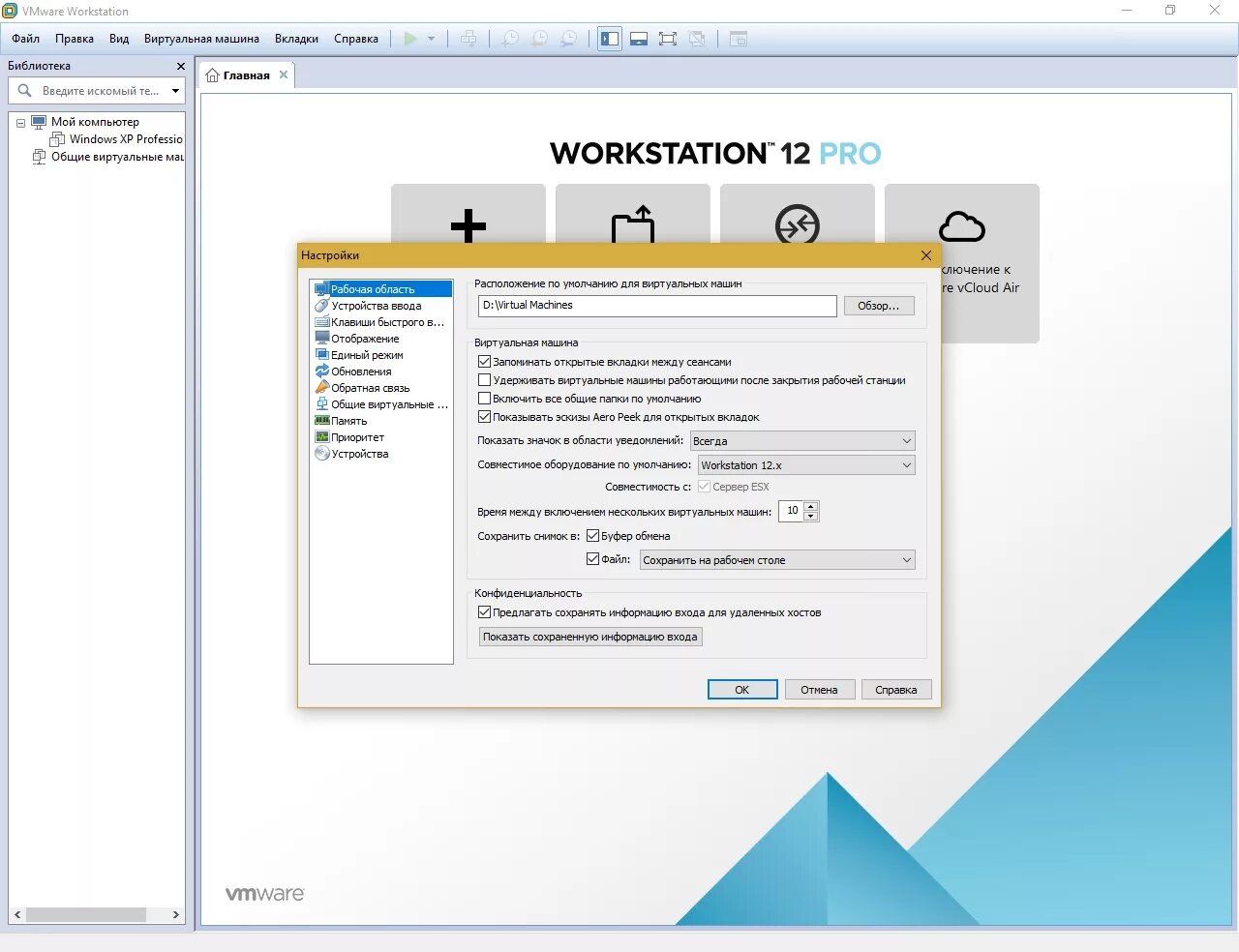Click the Показать сохраненную информацию входа button
The width and height of the screenshot is (1239, 952).
(589, 636)
